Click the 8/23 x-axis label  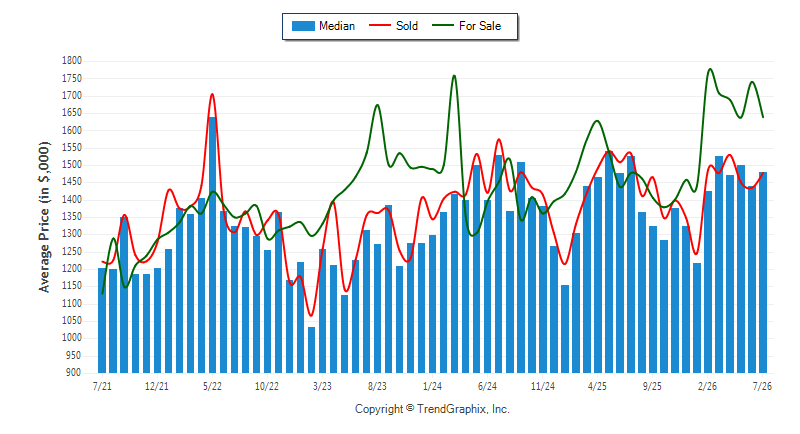coord(377,386)
